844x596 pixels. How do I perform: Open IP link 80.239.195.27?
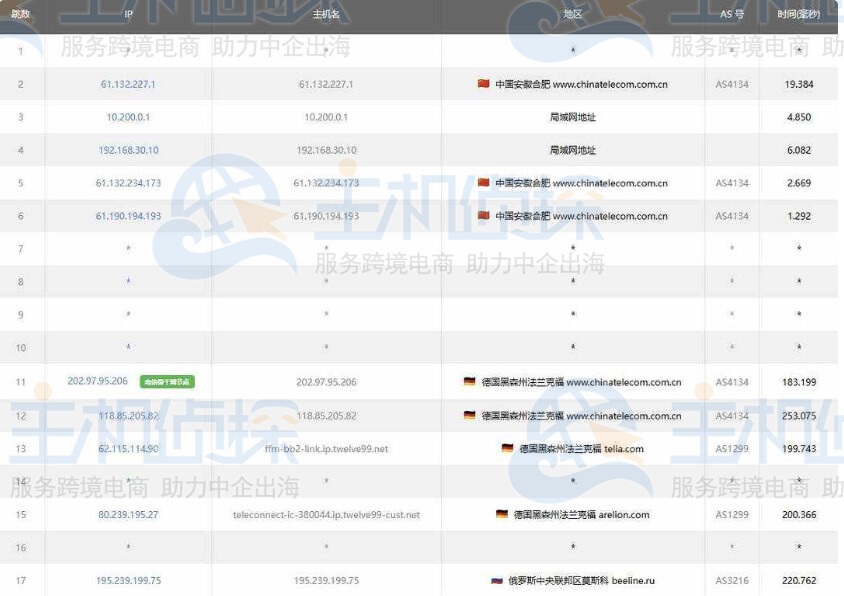tap(128, 515)
